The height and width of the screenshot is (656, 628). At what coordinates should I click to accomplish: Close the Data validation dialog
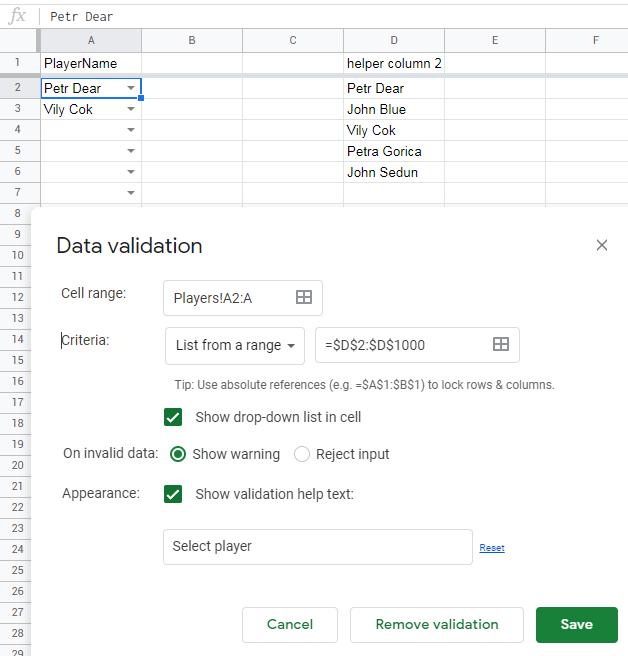[x=602, y=245]
